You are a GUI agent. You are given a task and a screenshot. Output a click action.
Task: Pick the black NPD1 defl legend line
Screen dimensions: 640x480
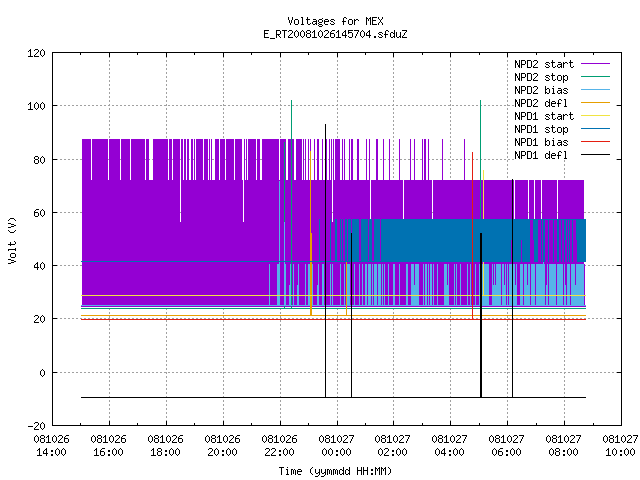click(x=596, y=155)
